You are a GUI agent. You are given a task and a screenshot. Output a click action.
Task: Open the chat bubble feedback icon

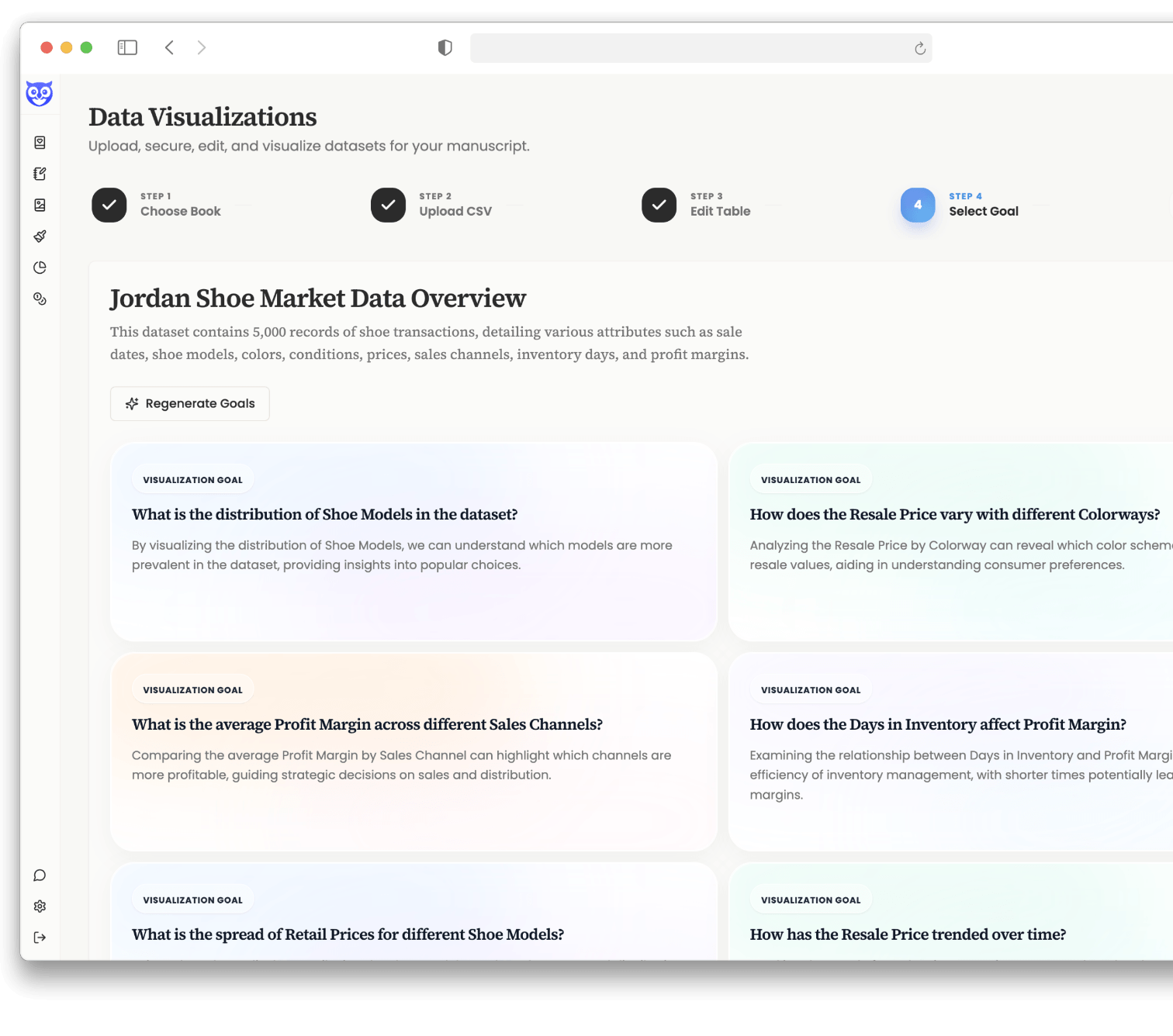coord(40,875)
